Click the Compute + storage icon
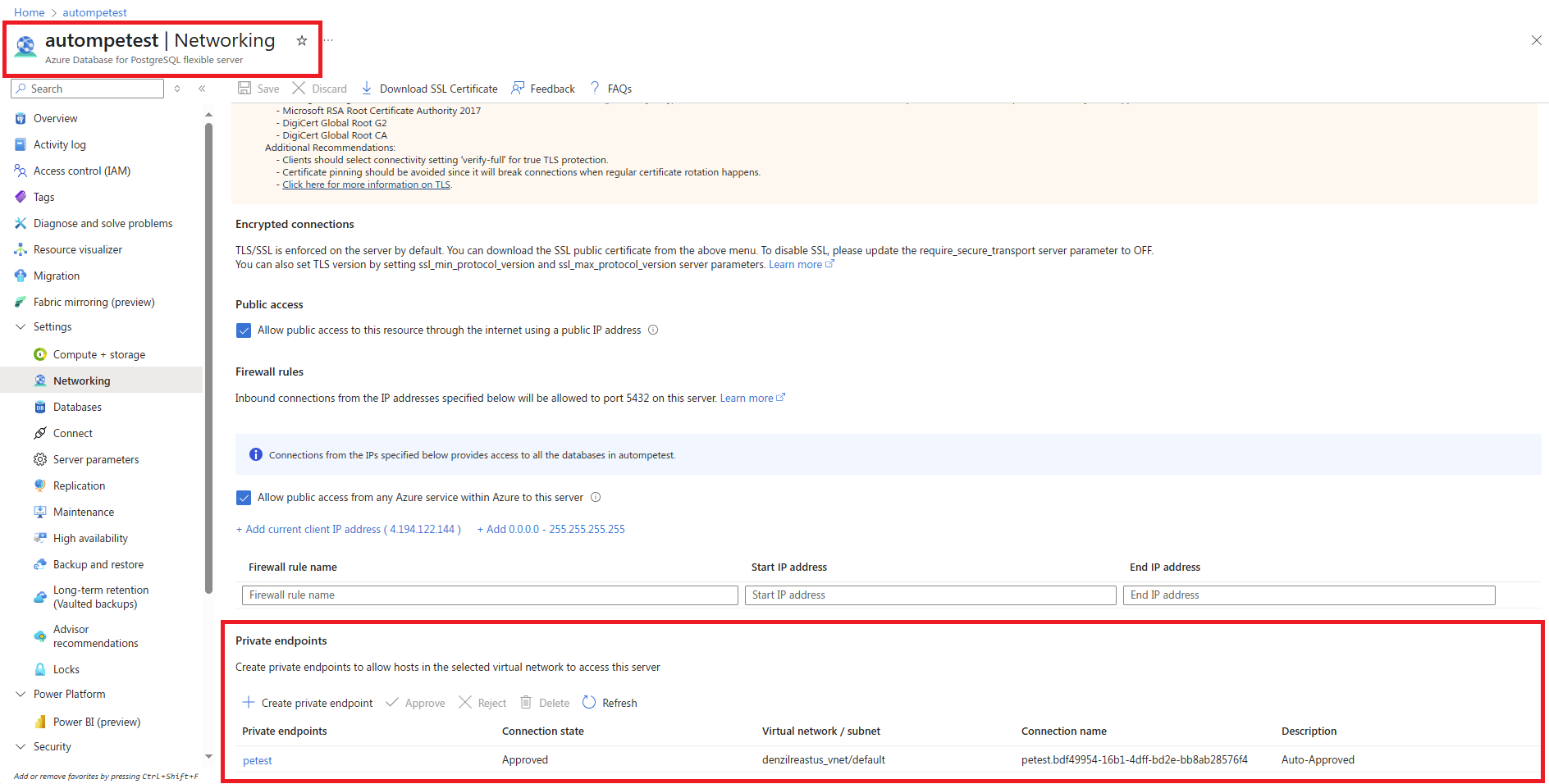 [40, 355]
